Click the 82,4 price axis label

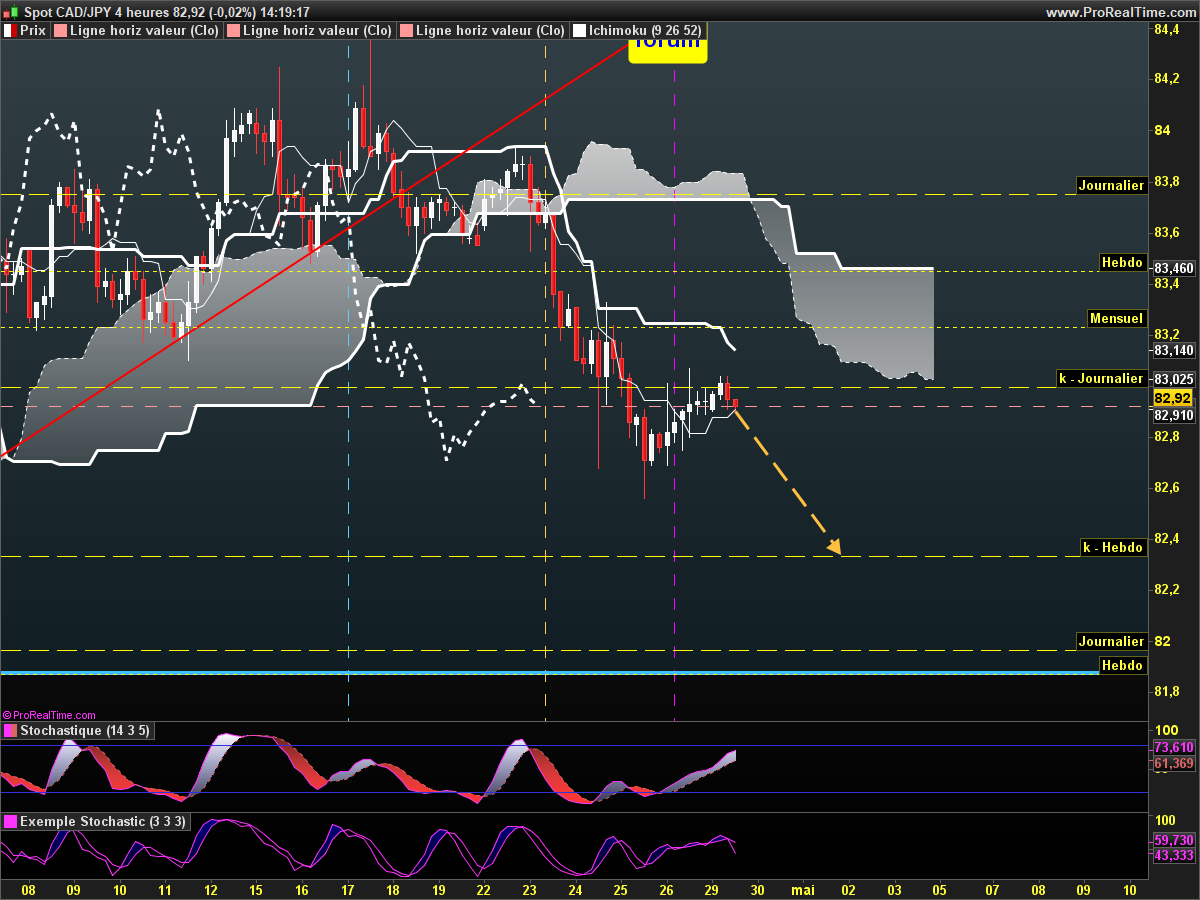(x=1165, y=538)
